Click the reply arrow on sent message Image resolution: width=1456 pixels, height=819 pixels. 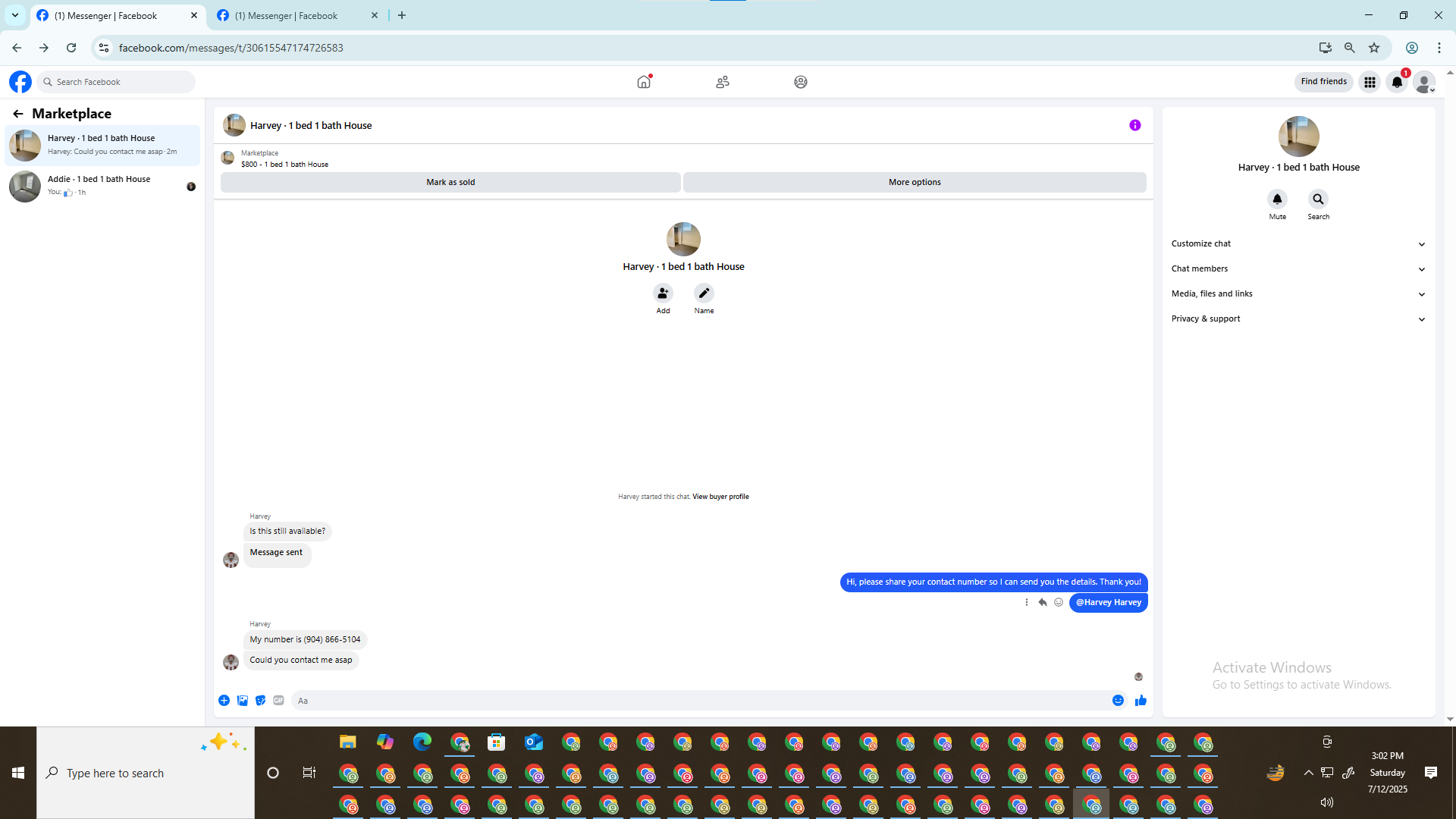(1043, 602)
